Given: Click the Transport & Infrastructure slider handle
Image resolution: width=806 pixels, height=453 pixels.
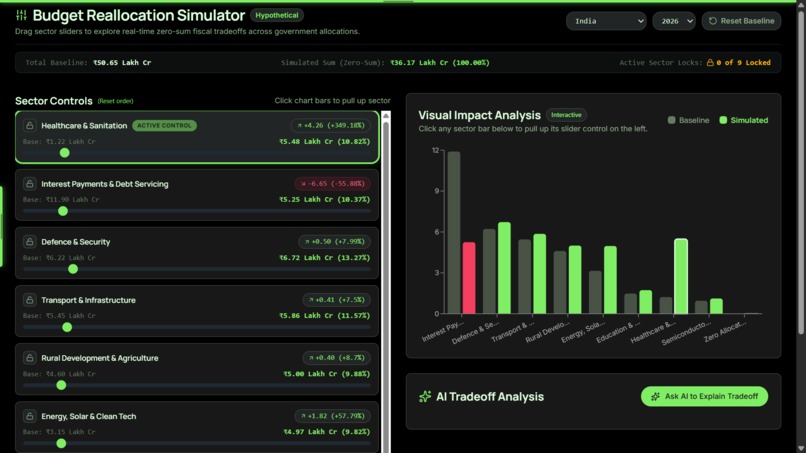Looking at the screenshot, I should click(67, 327).
